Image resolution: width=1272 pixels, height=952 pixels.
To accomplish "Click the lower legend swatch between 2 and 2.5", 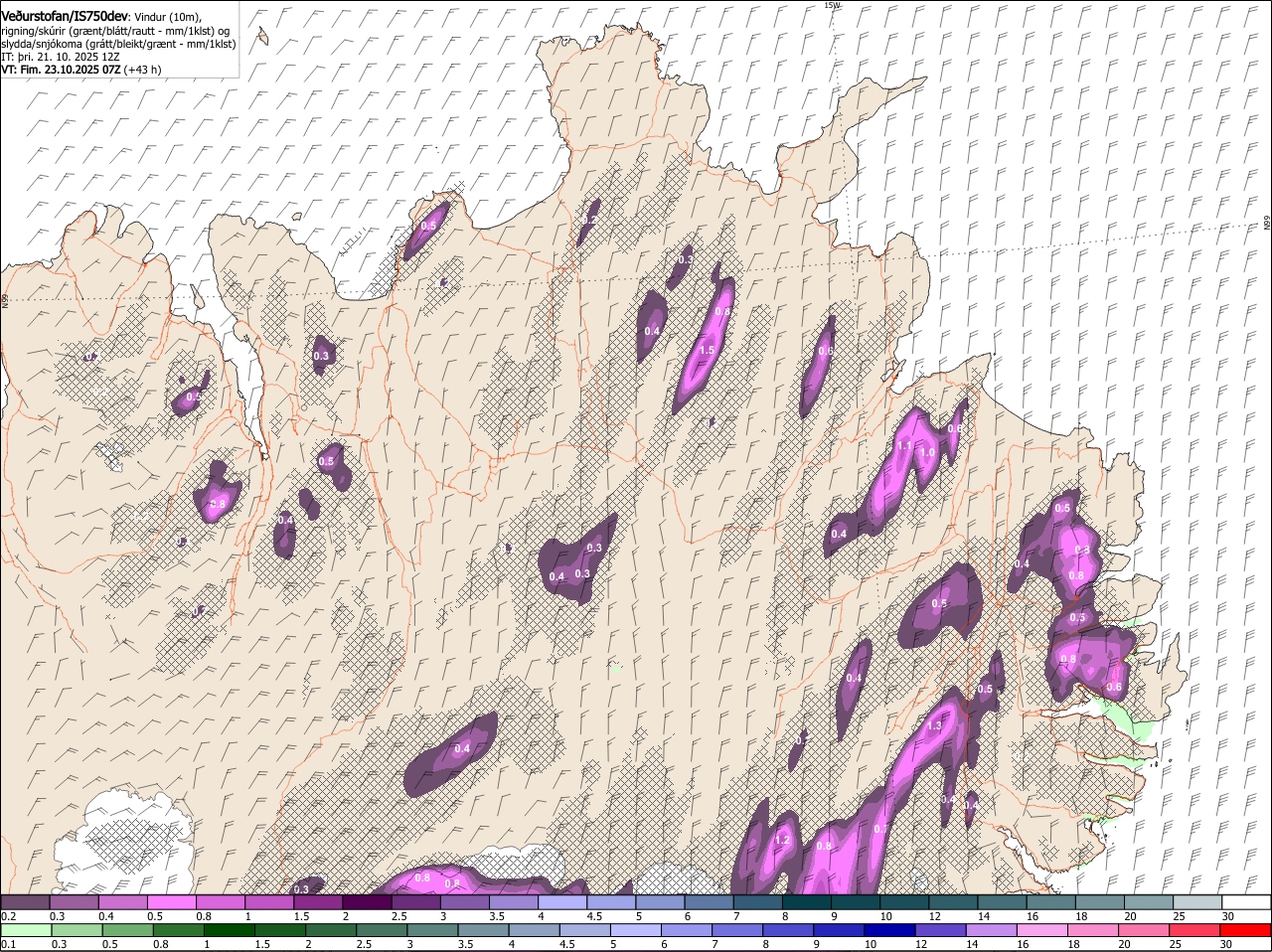I will 330,930.
